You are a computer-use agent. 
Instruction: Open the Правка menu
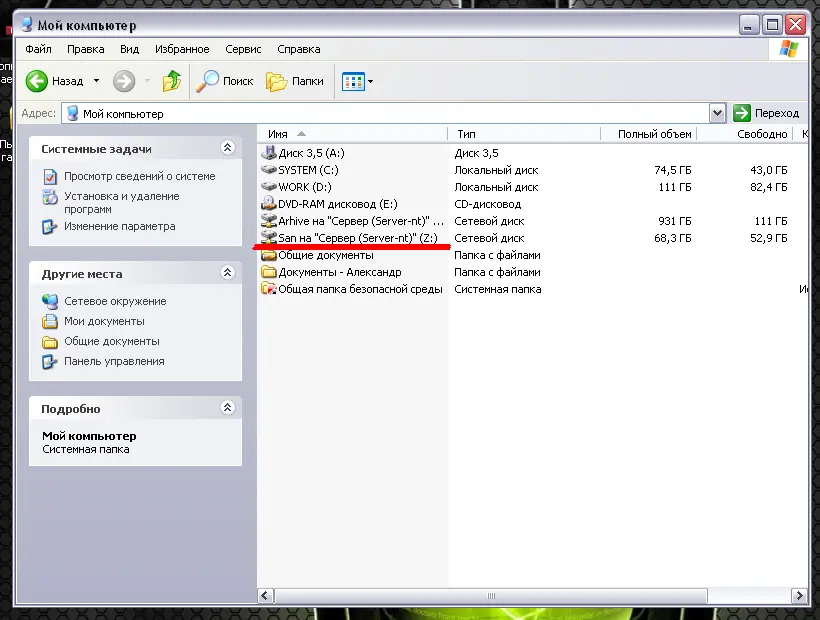pyautogui.click(x=86, y=49)
